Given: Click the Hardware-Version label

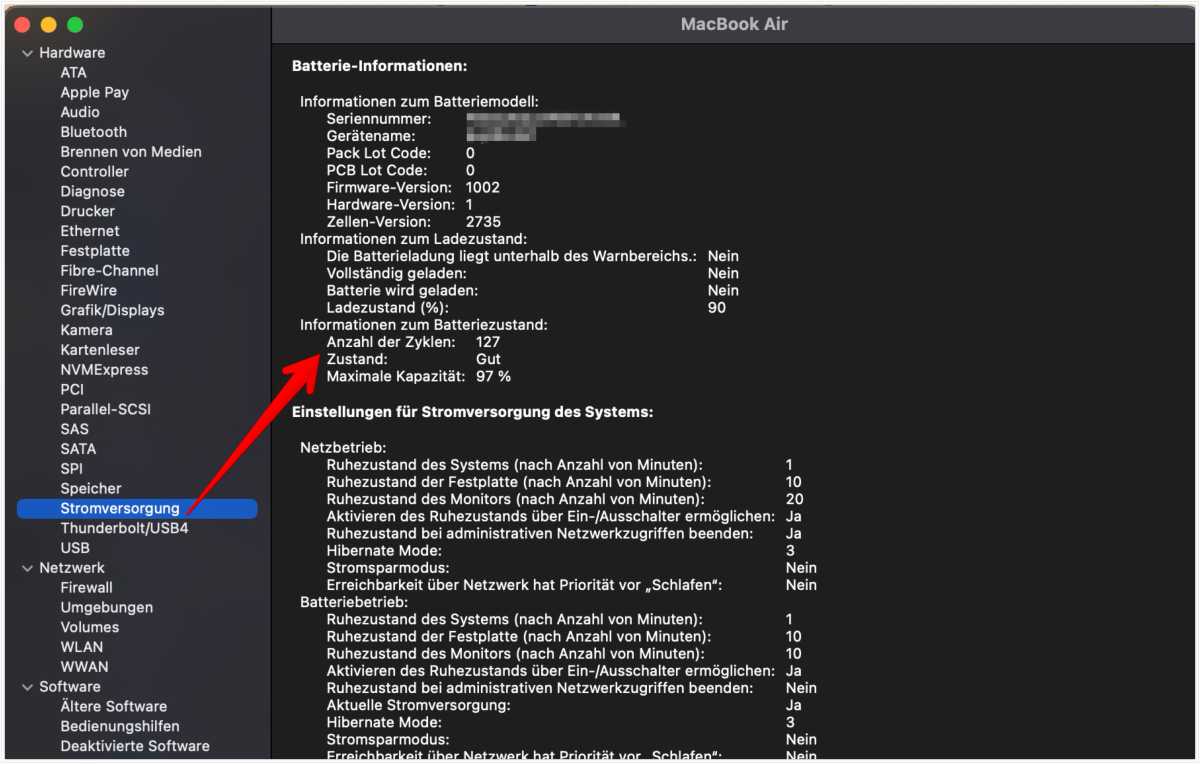Looking at the screenshot, I should pyautogui.click(x=390, y=204).
